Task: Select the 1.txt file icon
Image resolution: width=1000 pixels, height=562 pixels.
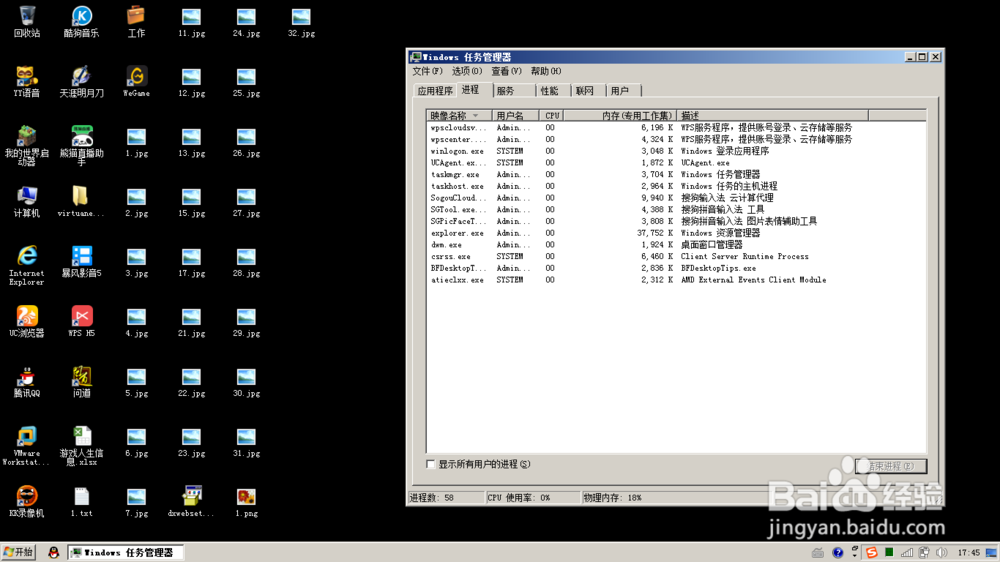Action: (82, 501)
